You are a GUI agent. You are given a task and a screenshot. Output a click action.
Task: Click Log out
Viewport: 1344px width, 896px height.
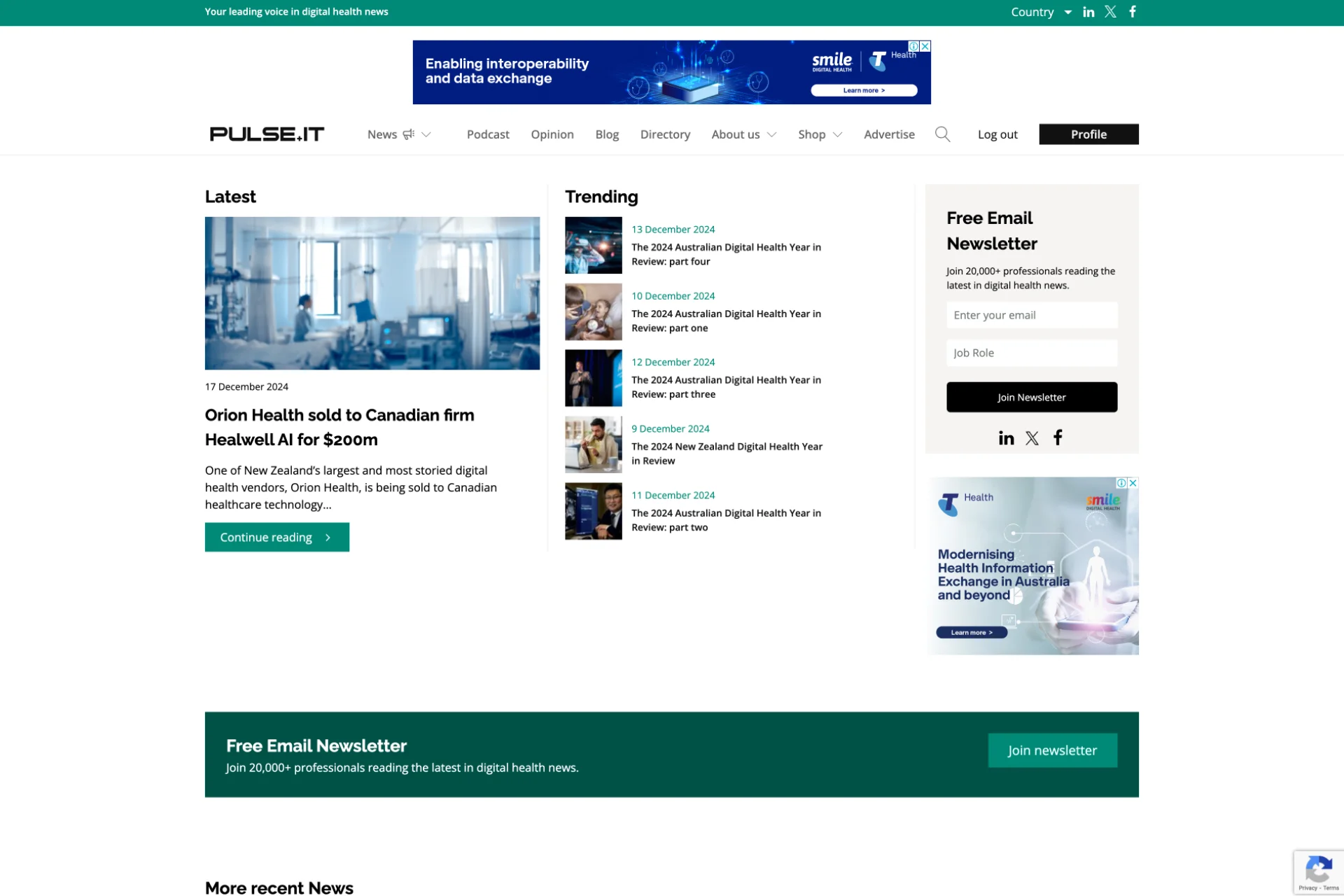tap(997, 134)
